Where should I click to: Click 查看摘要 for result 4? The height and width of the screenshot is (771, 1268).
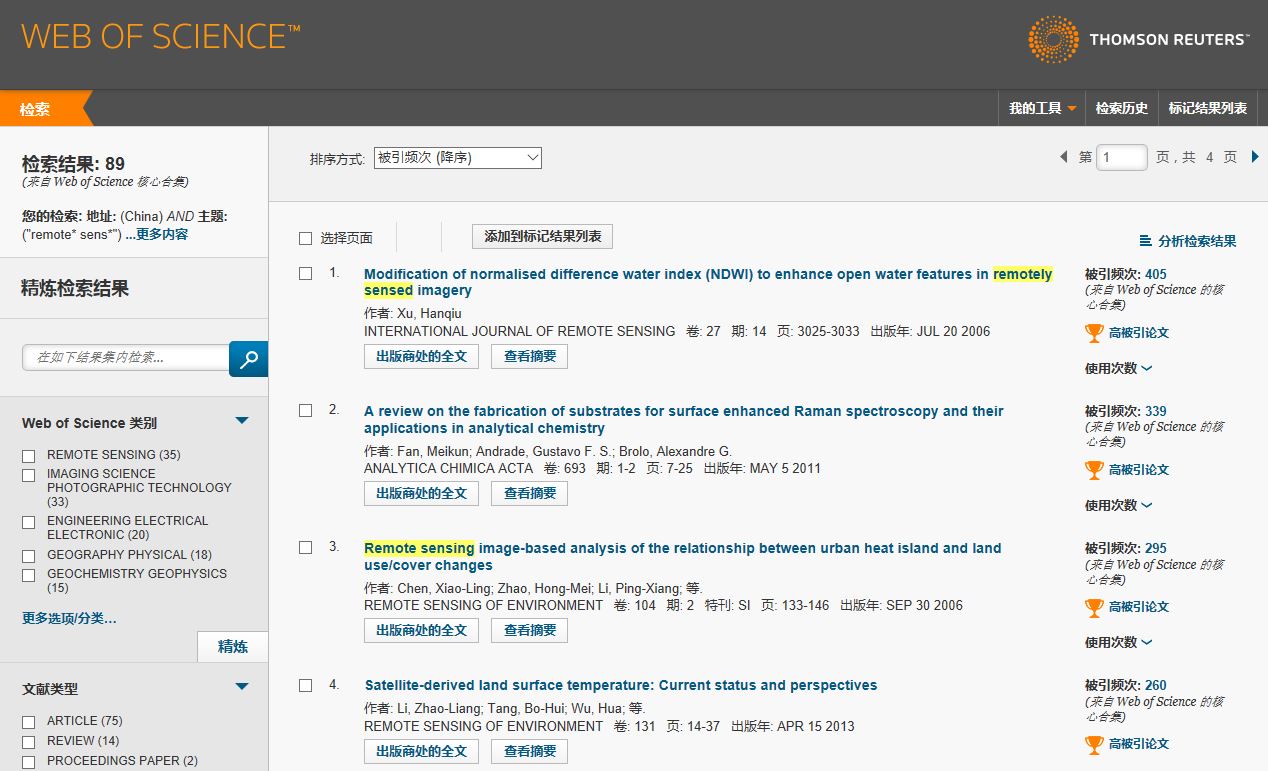(x=530, y=751)
